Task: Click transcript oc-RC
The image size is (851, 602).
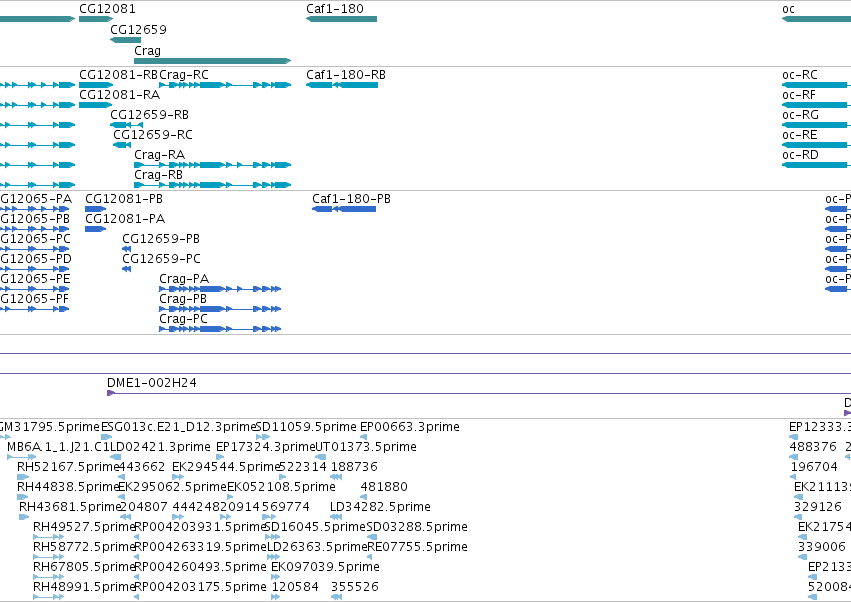Action: (x=816, y=85)
